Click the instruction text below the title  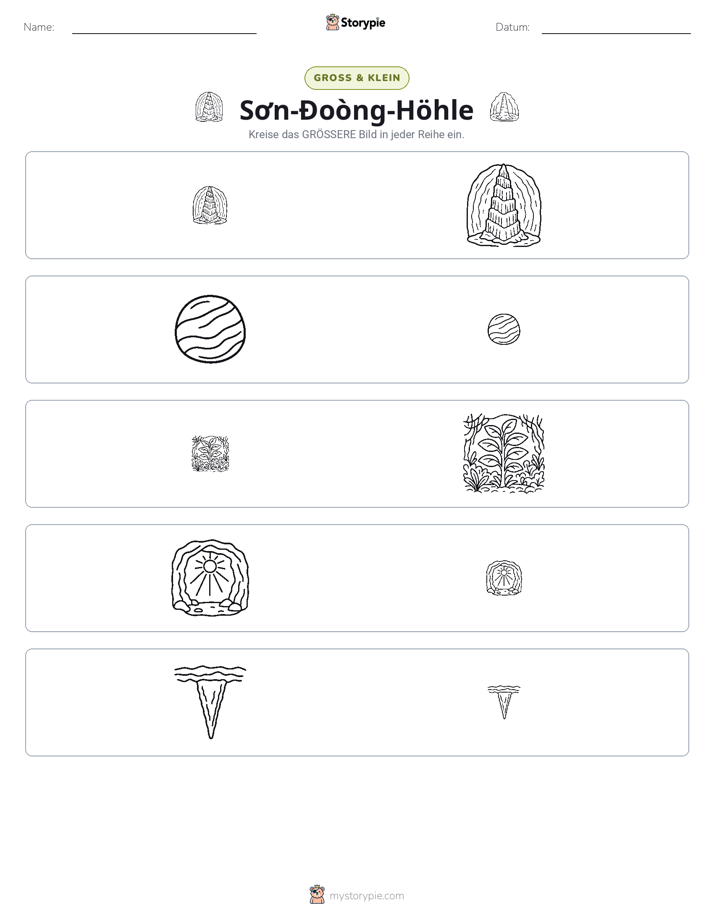tap(356, 134)
